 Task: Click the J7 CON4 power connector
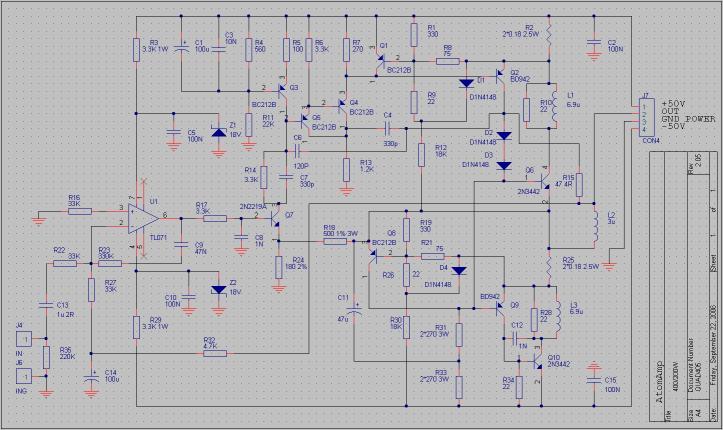(646, 118)
